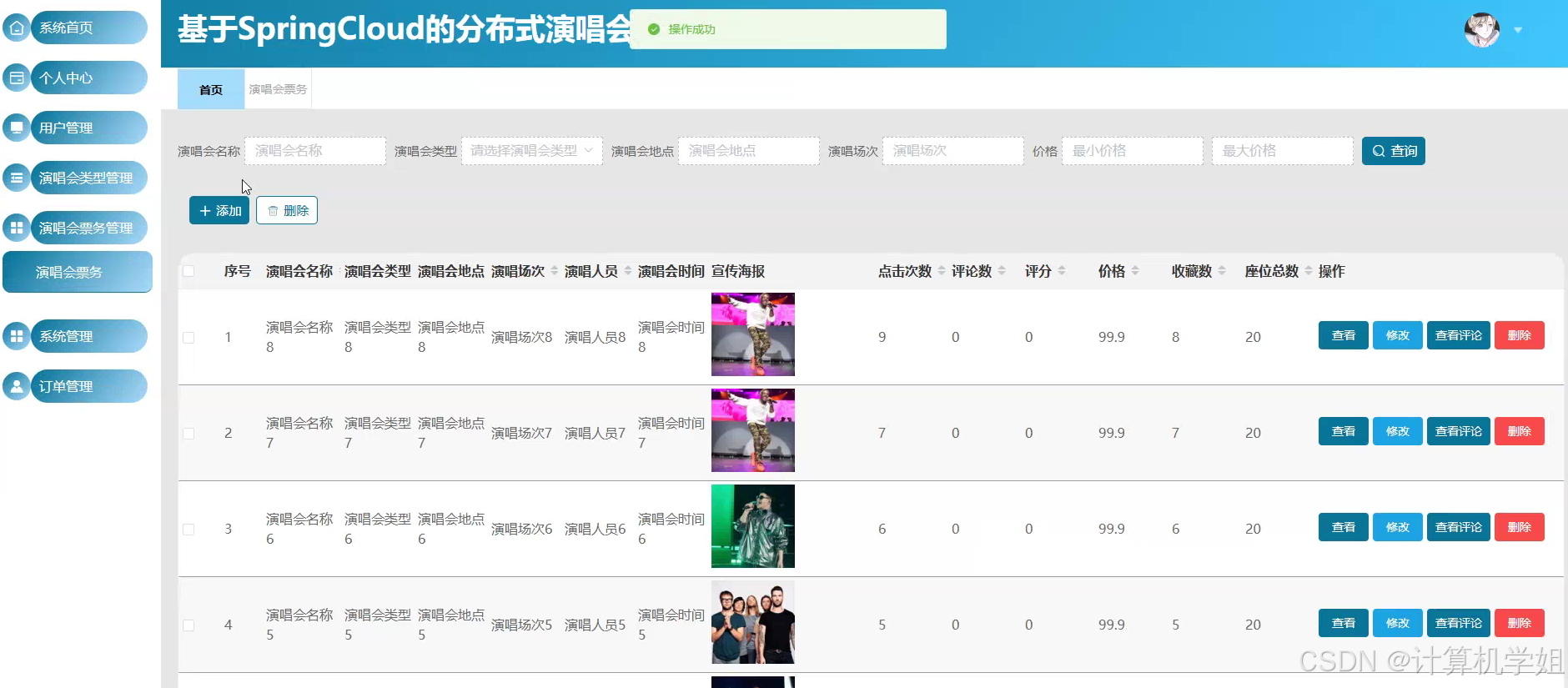1568x688 pixels.
Task: Click 查看 for 演唱会名称6 row
Action: point(1343,527)
